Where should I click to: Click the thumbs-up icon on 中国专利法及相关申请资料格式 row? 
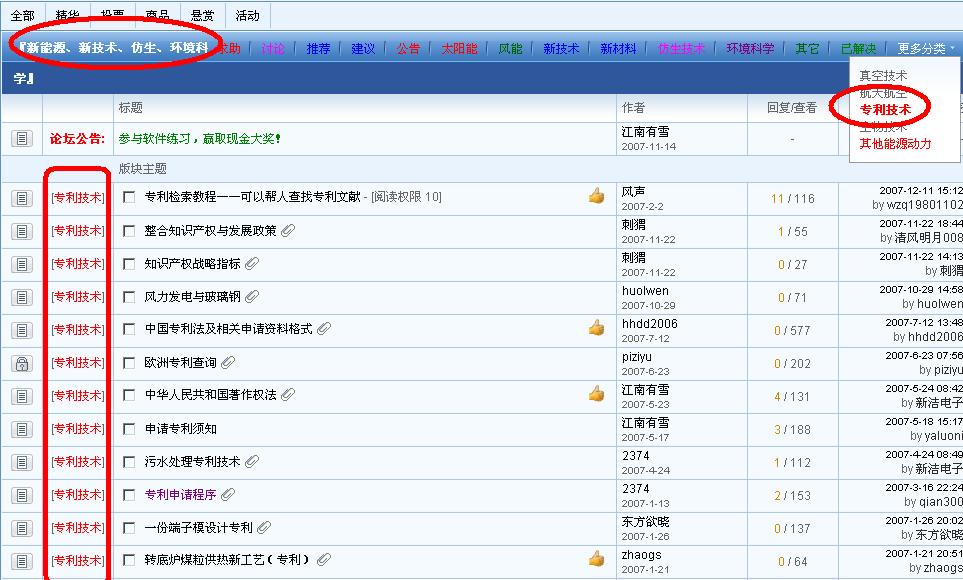596,327
